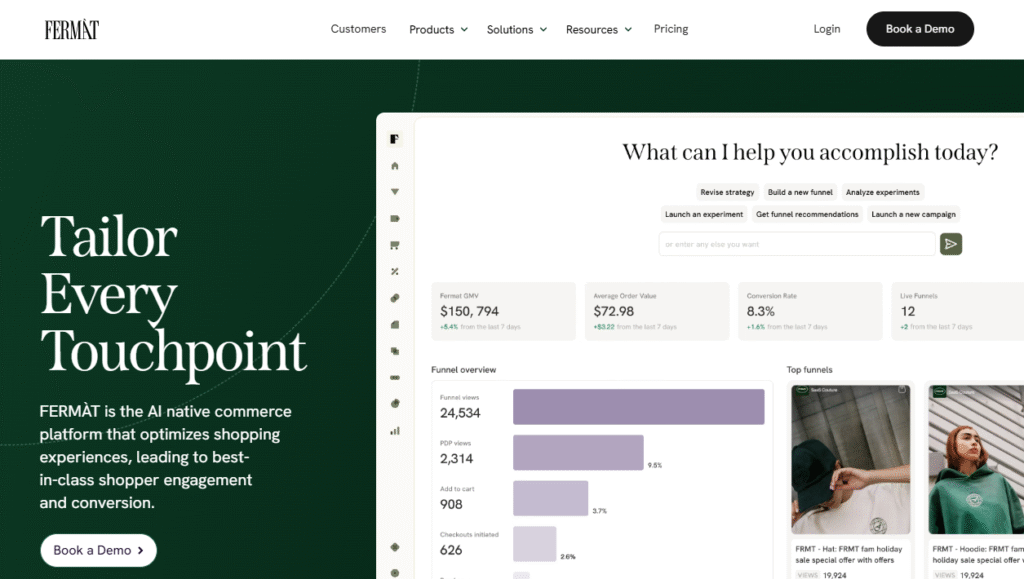
Task: Click the '908' add to cart value
Action: [451, 505]
